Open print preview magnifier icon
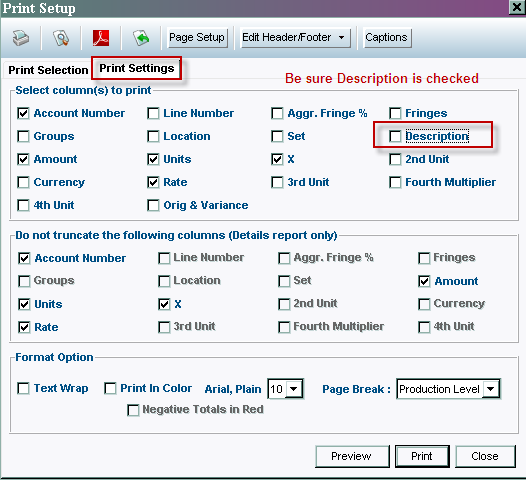 coord(61,38)
